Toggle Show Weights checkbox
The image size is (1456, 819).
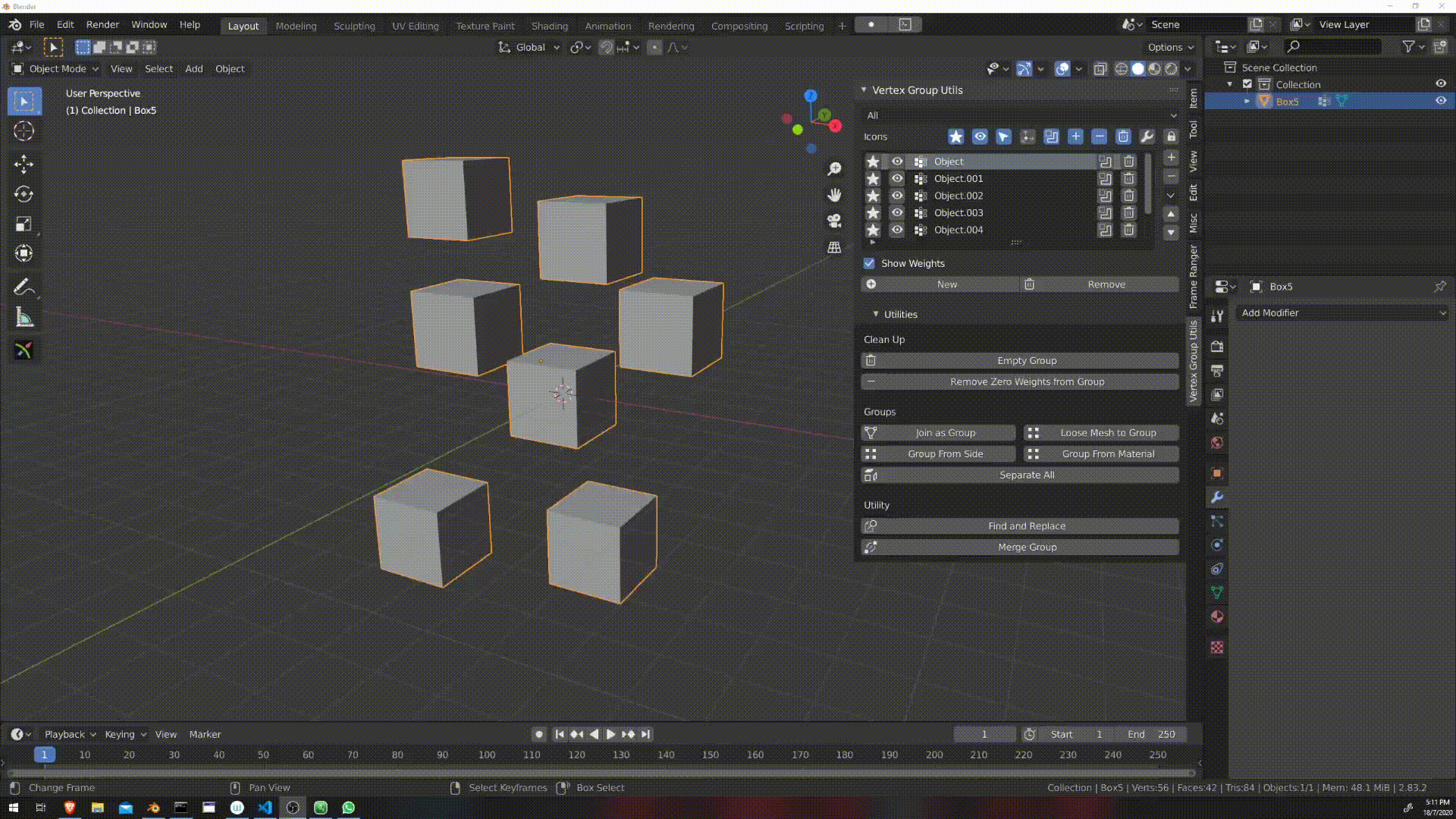click(869, 263)
